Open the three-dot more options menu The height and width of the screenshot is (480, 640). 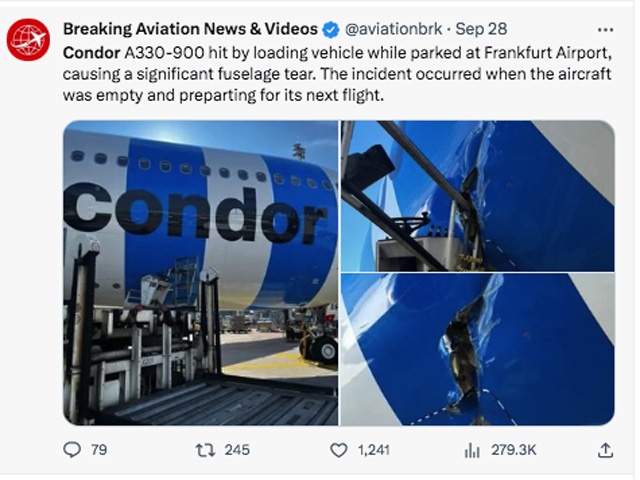click(x=605, y=28)
